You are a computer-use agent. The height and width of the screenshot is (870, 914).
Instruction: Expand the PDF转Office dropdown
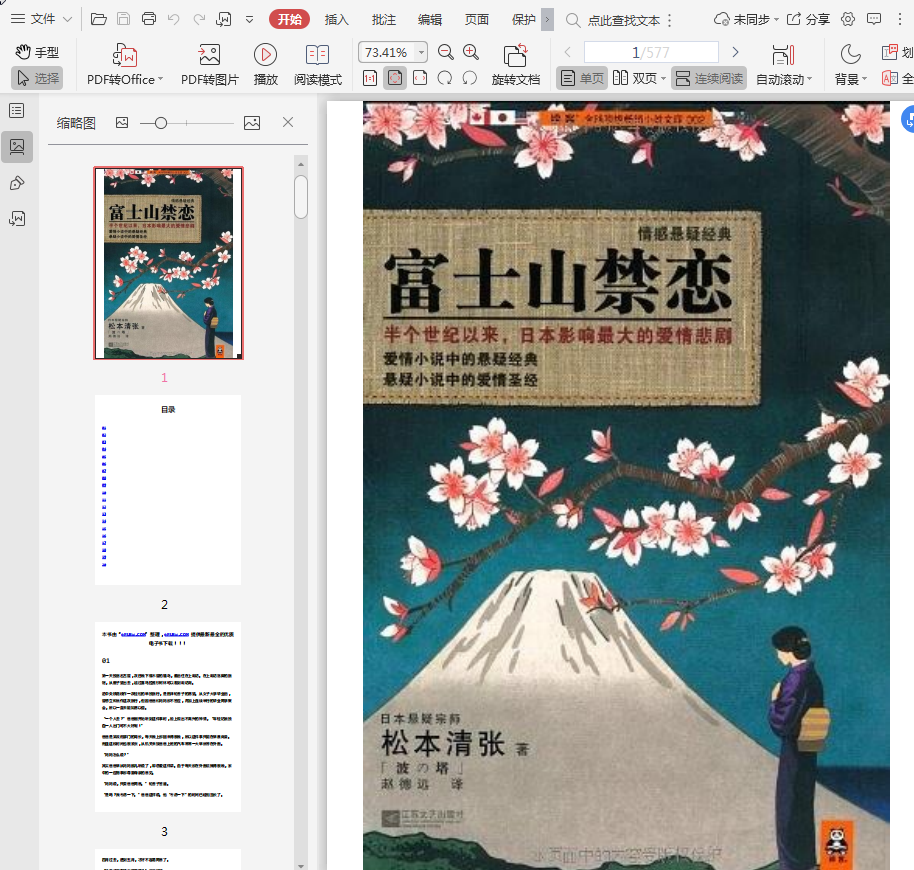click(161, 80)
